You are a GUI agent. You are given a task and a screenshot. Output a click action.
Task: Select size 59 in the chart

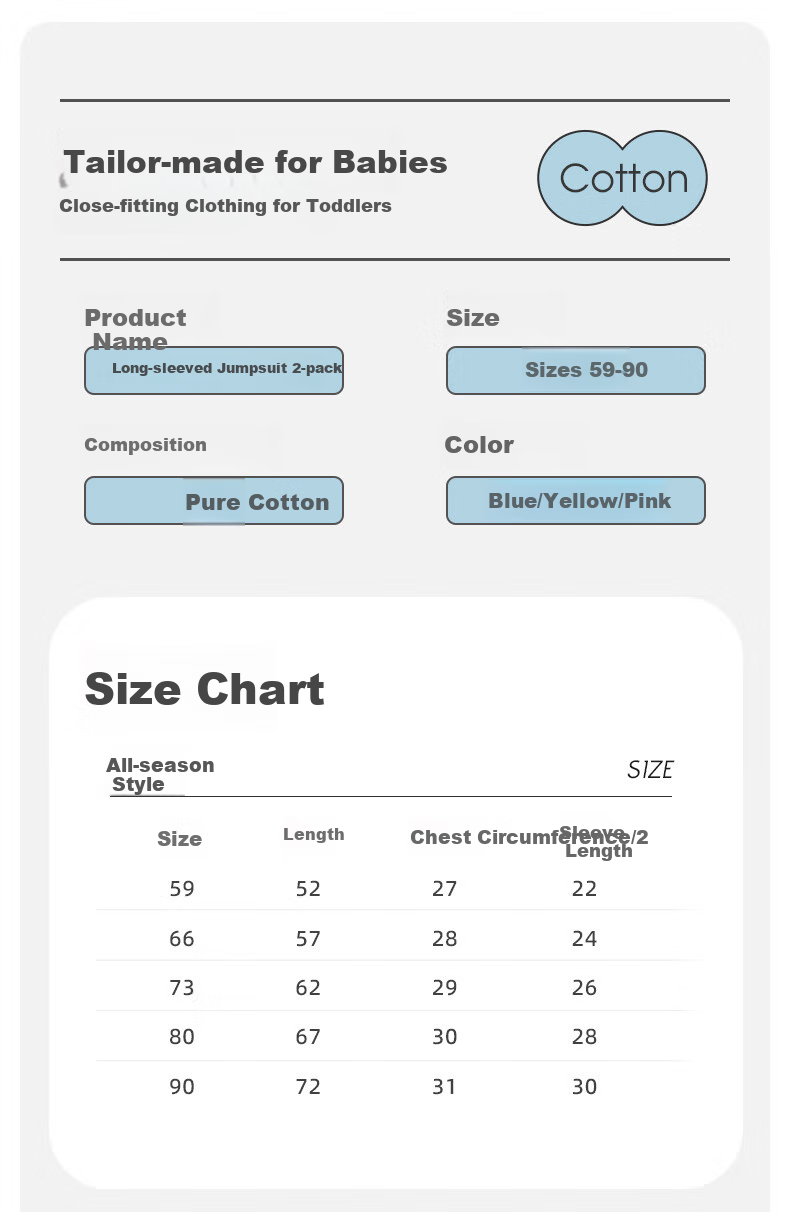point(182,888)
